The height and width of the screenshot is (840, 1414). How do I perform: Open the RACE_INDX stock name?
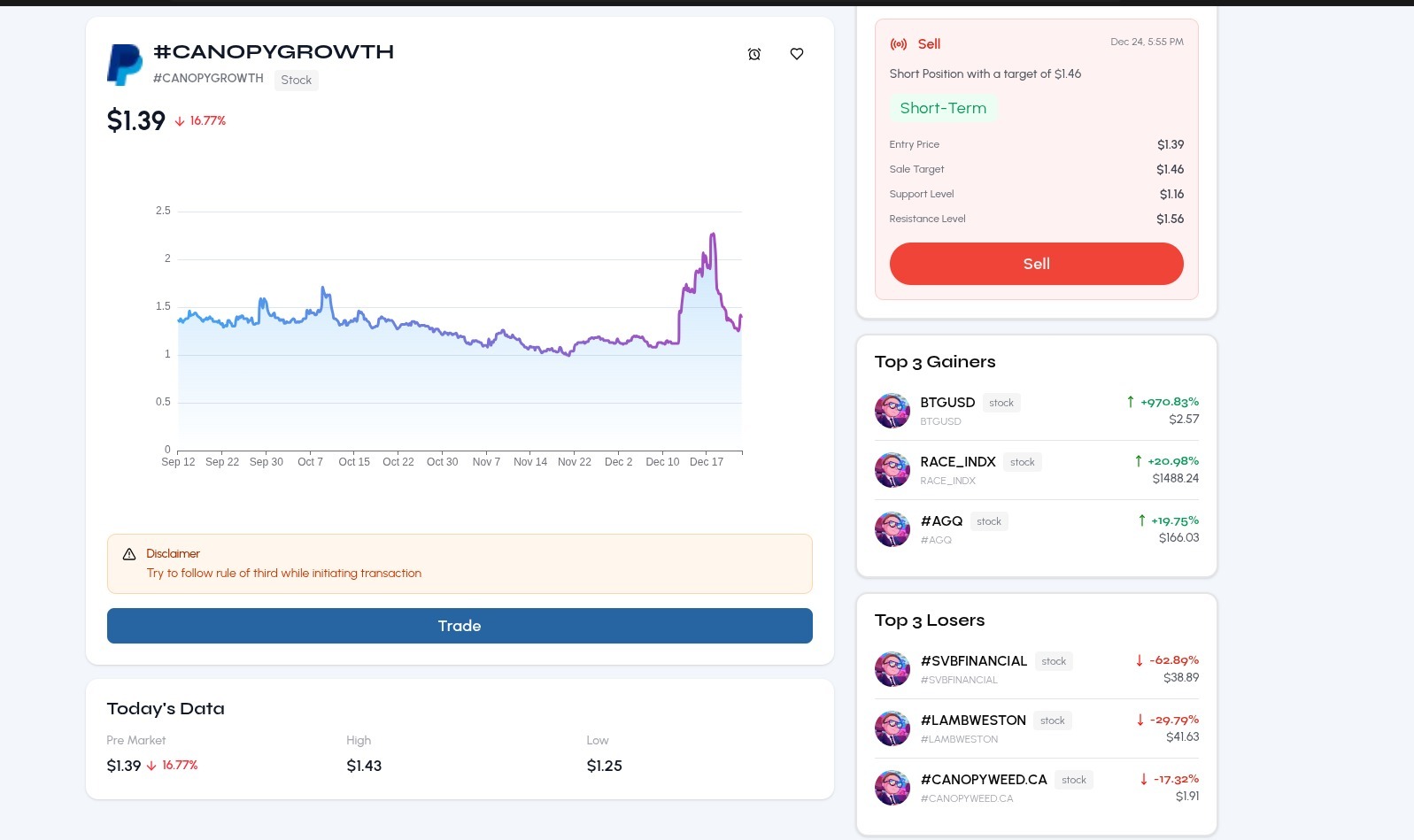(x=958, y=462)
